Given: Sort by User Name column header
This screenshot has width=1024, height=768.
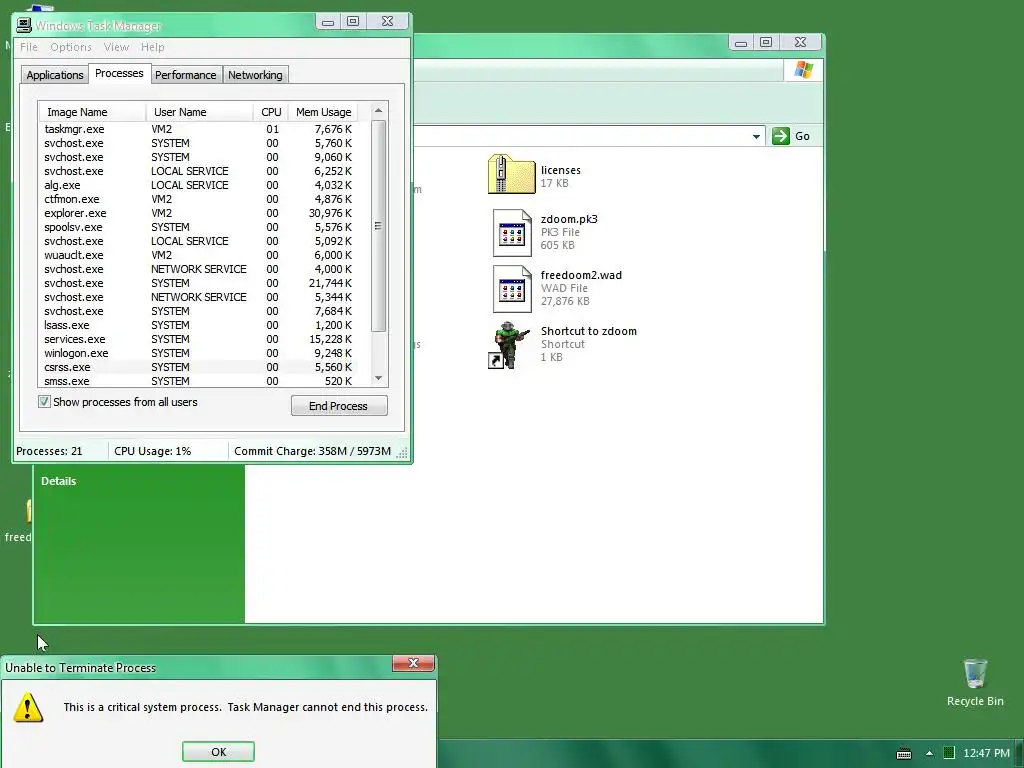Looking at the screenshot, I should click(200, 112).
